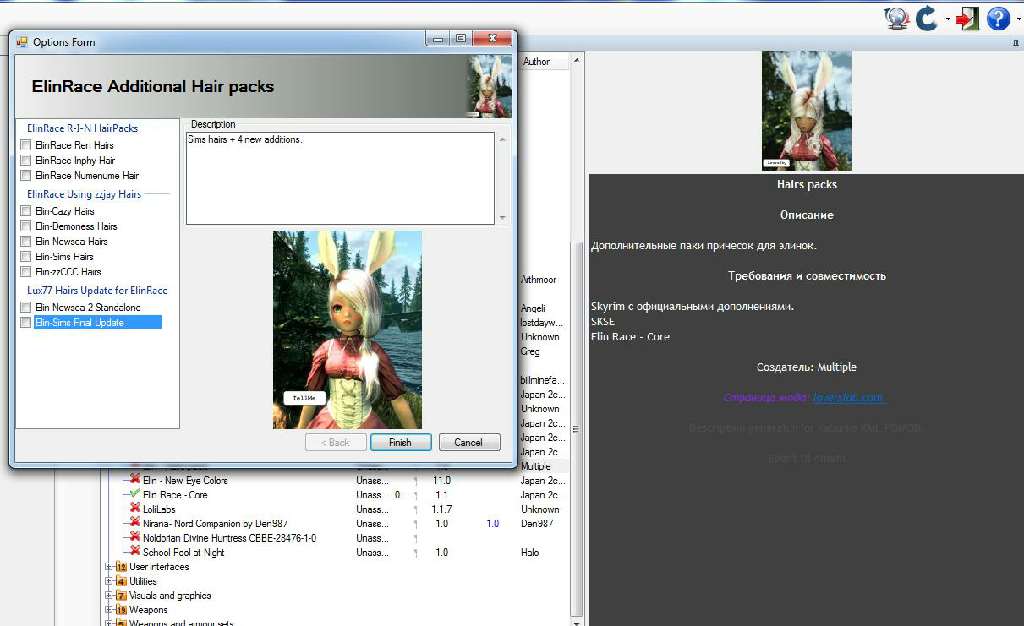Tick the Elin-Sims Hairs checkbox
The width and height of the screenshot is (1024, 626).
25,256
